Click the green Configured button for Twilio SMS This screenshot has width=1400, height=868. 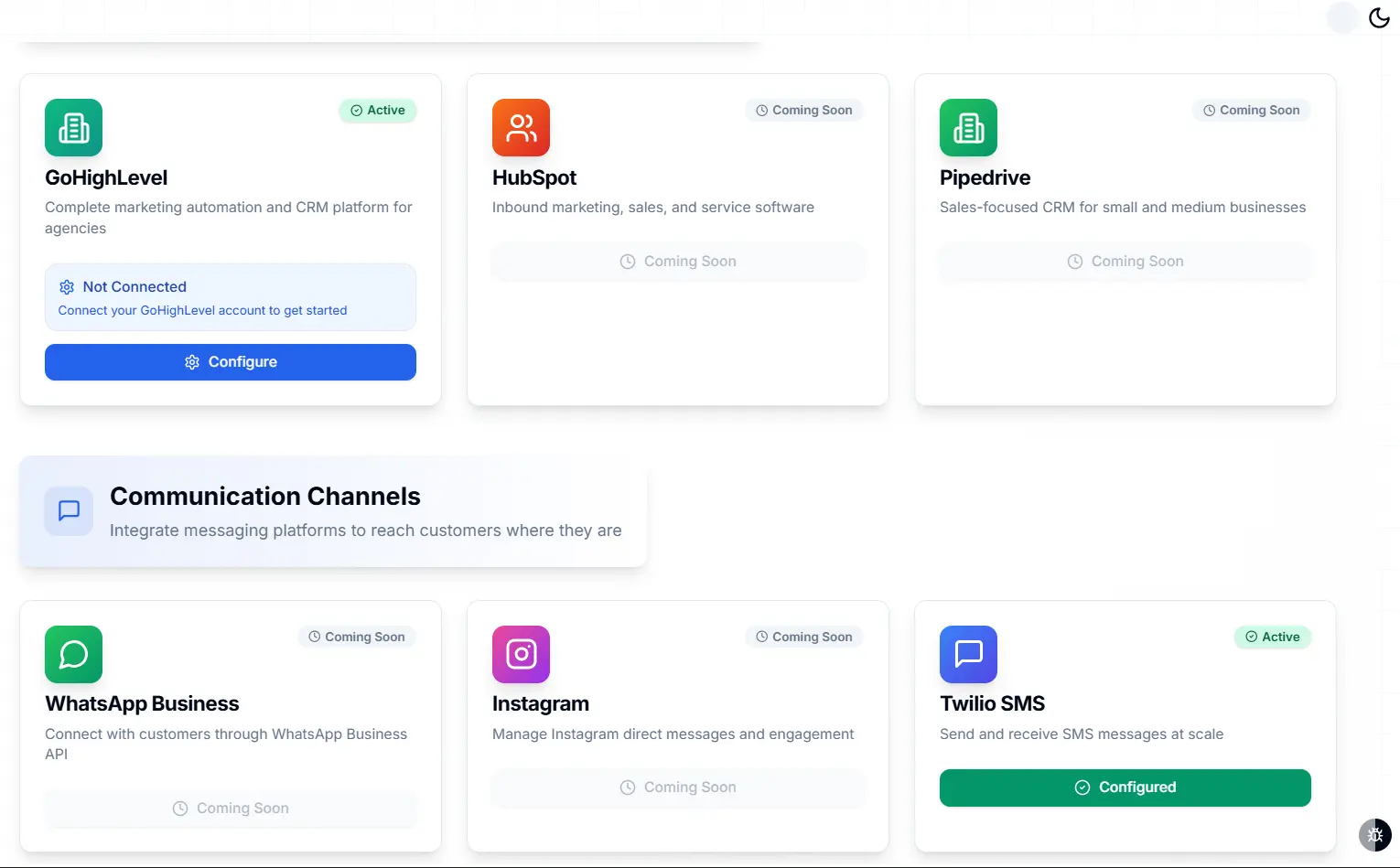coord(1125,788)
